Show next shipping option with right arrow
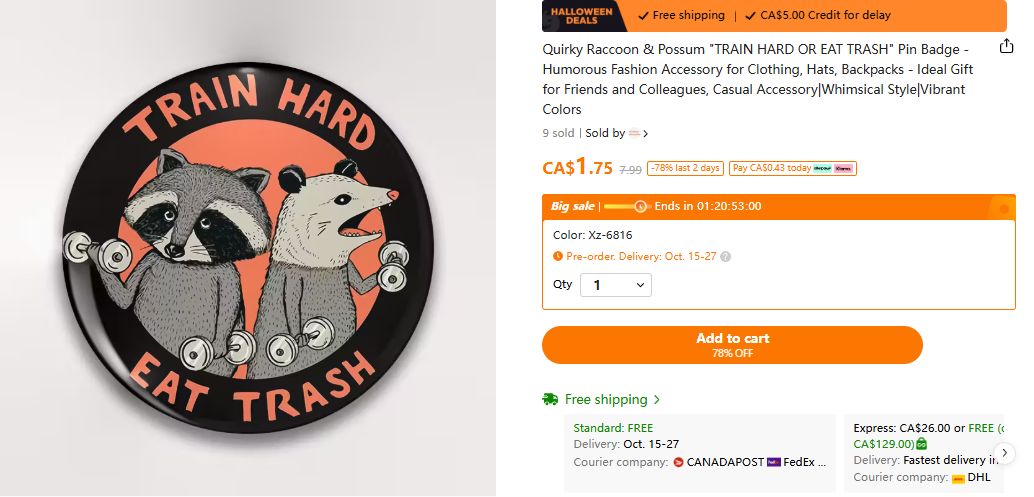Image resolution: width=1034 pixels, height=497 pixels. [1004, 453]
